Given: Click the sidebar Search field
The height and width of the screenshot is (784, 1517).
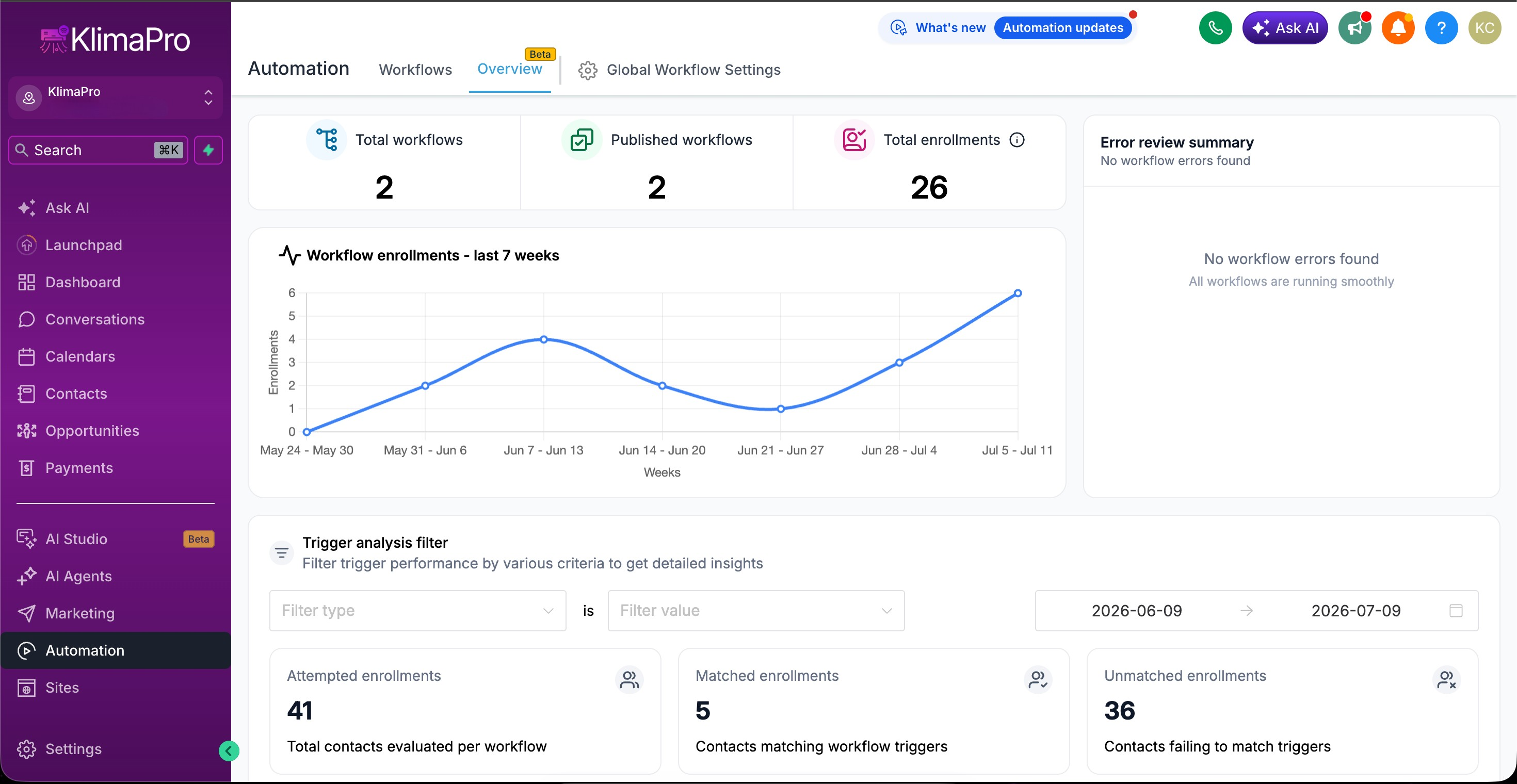Looking at the screenshot, I should (x=99, y=150).
